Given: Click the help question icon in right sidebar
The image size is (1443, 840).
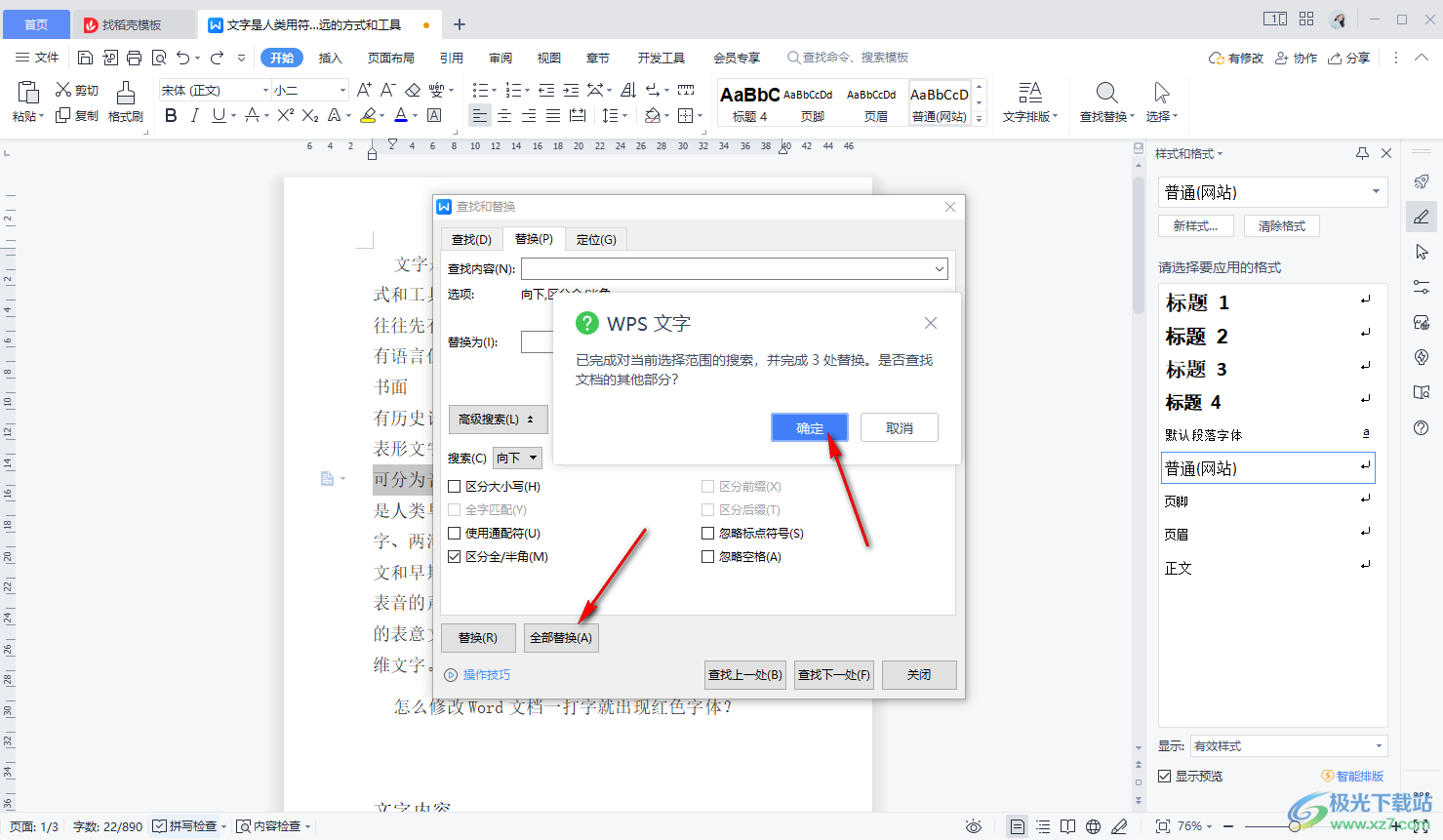Looking at the screenshot, I should (1422, 427).
